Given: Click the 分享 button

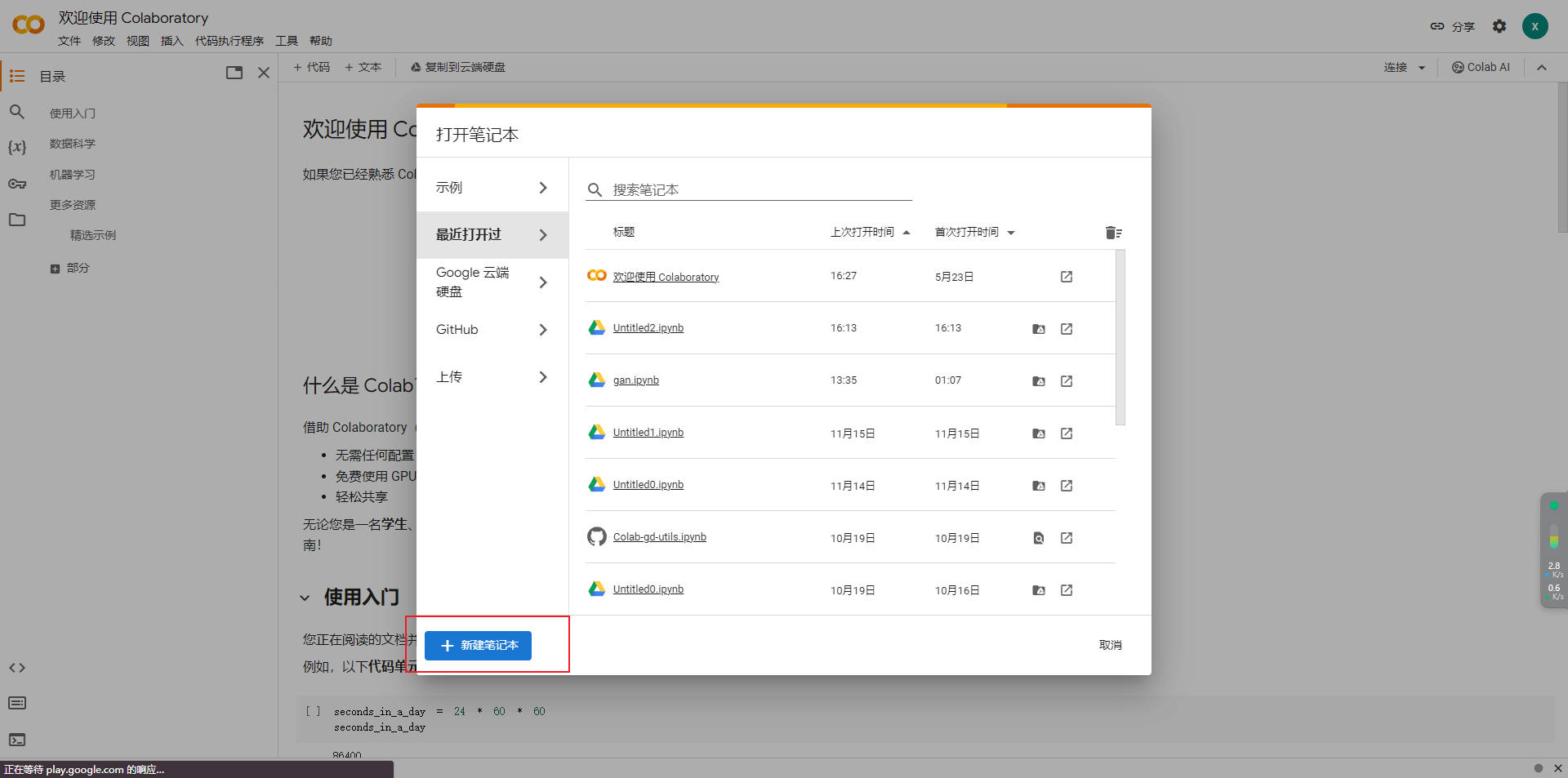Looking at the screenshot, I should (1453, 27).
